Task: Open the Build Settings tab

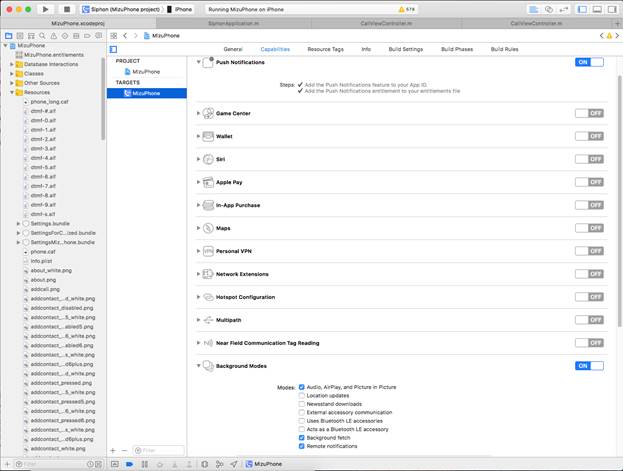Action: (x=406, y=49)
